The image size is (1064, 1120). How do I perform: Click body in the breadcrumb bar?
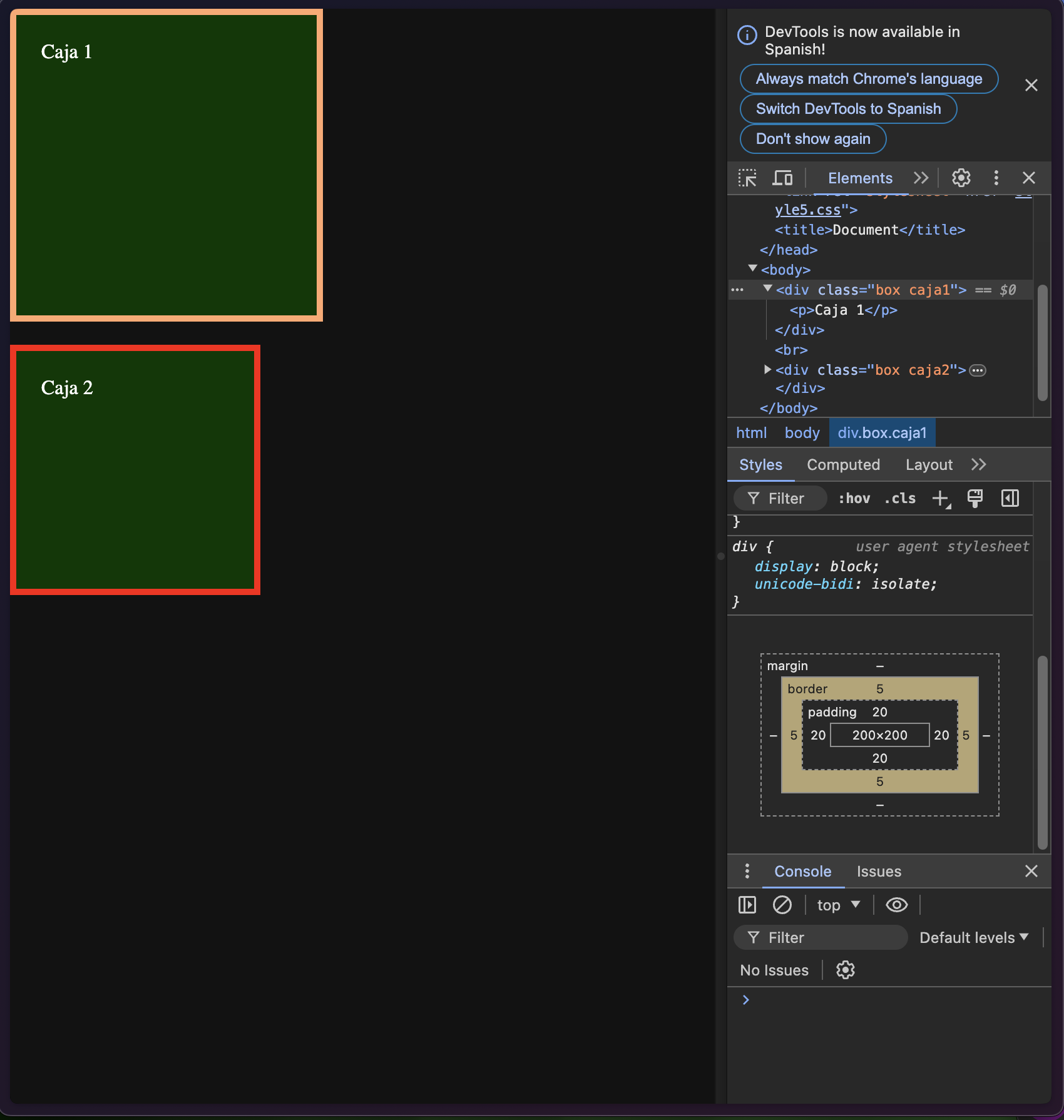click(x=802, y=433)
